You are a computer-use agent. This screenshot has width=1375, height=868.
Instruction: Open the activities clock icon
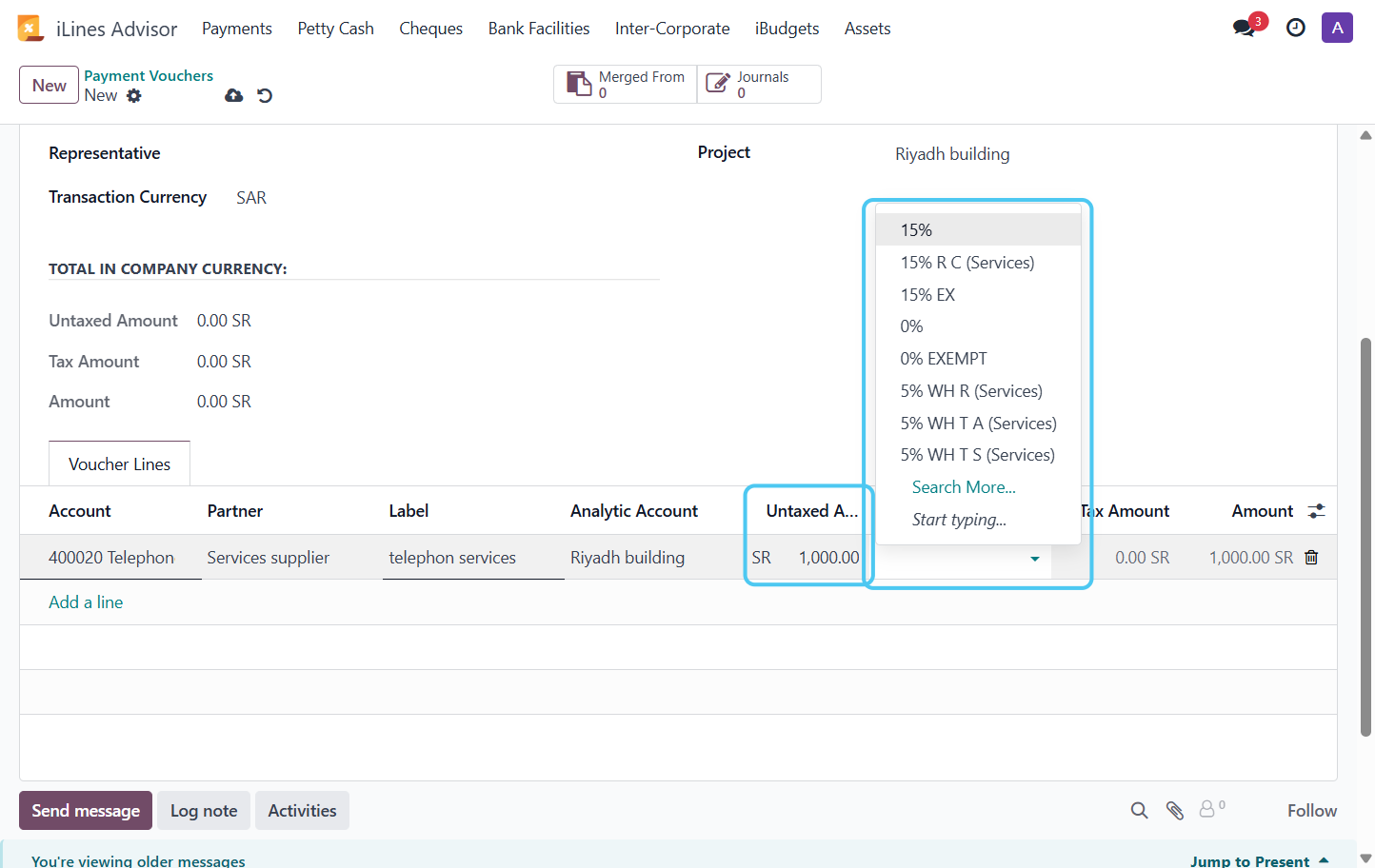1295,28
